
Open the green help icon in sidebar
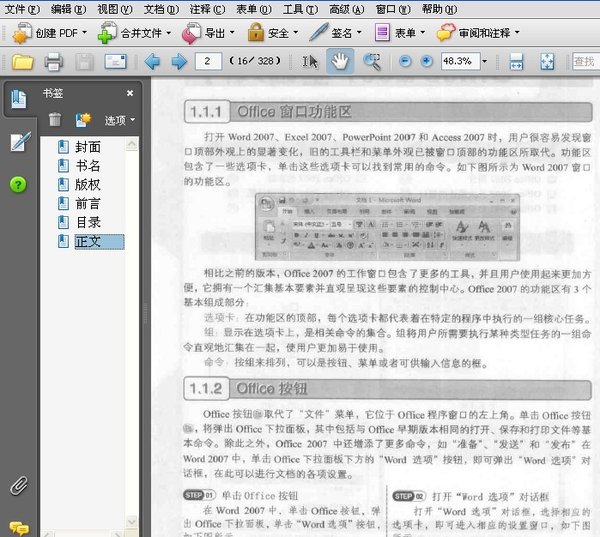point(18,184)
